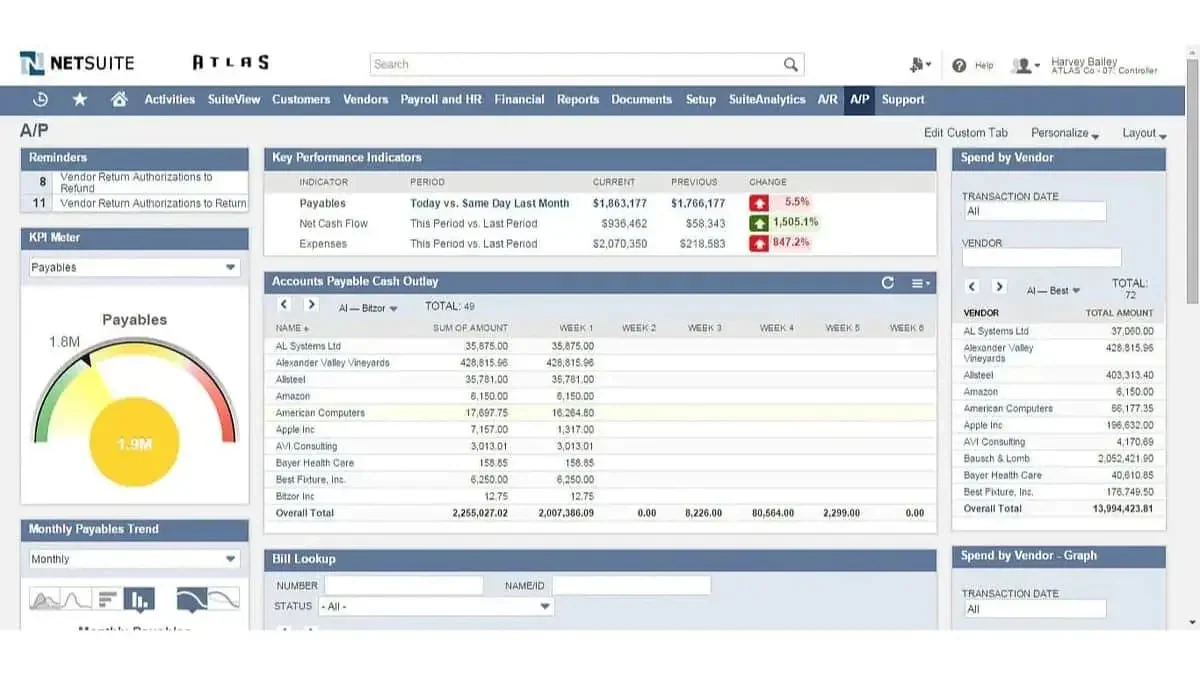
Task: Go to previous page in Cash Outlay
Action: 284,305
